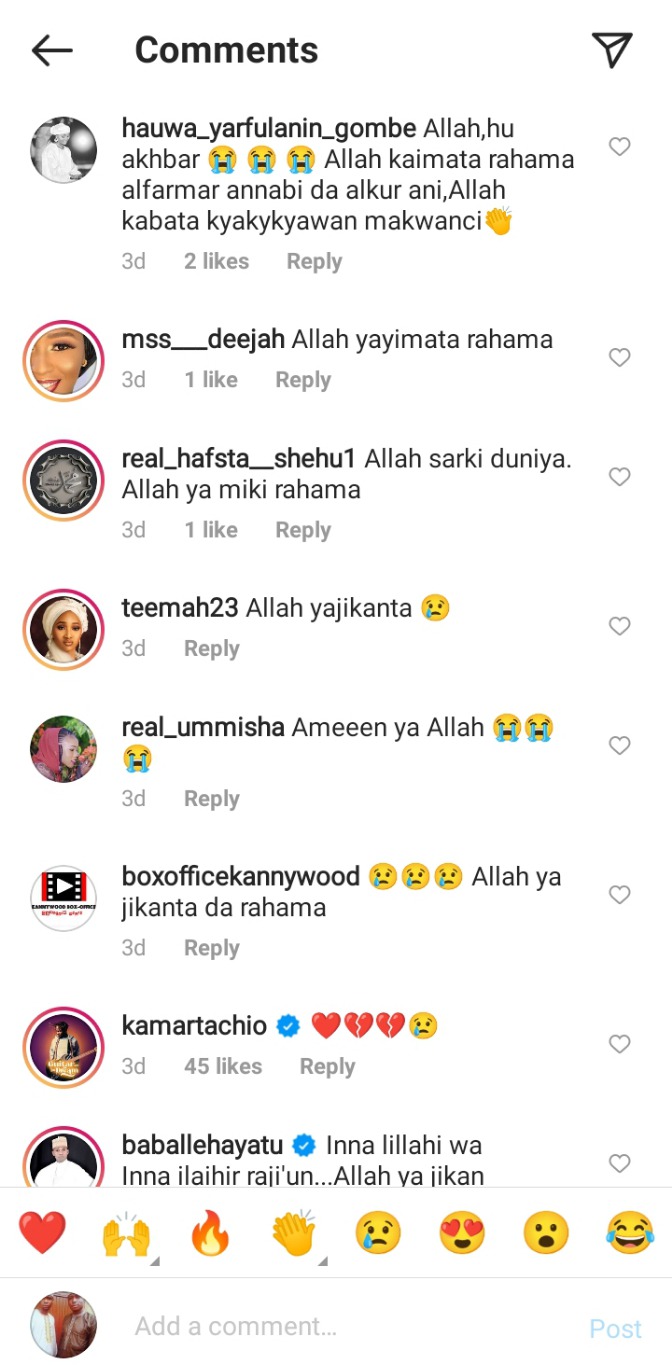Like kamartachio's comment with the heart
This screenshot has height=1365, width=672.
(x=620, y=1044)
